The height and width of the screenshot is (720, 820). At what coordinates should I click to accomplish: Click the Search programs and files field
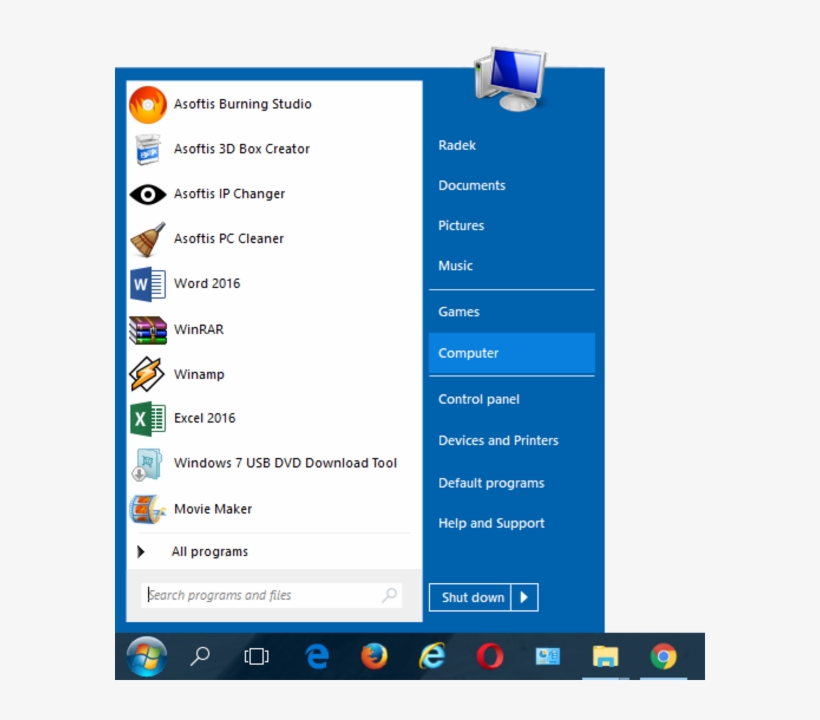click(262, 595)
